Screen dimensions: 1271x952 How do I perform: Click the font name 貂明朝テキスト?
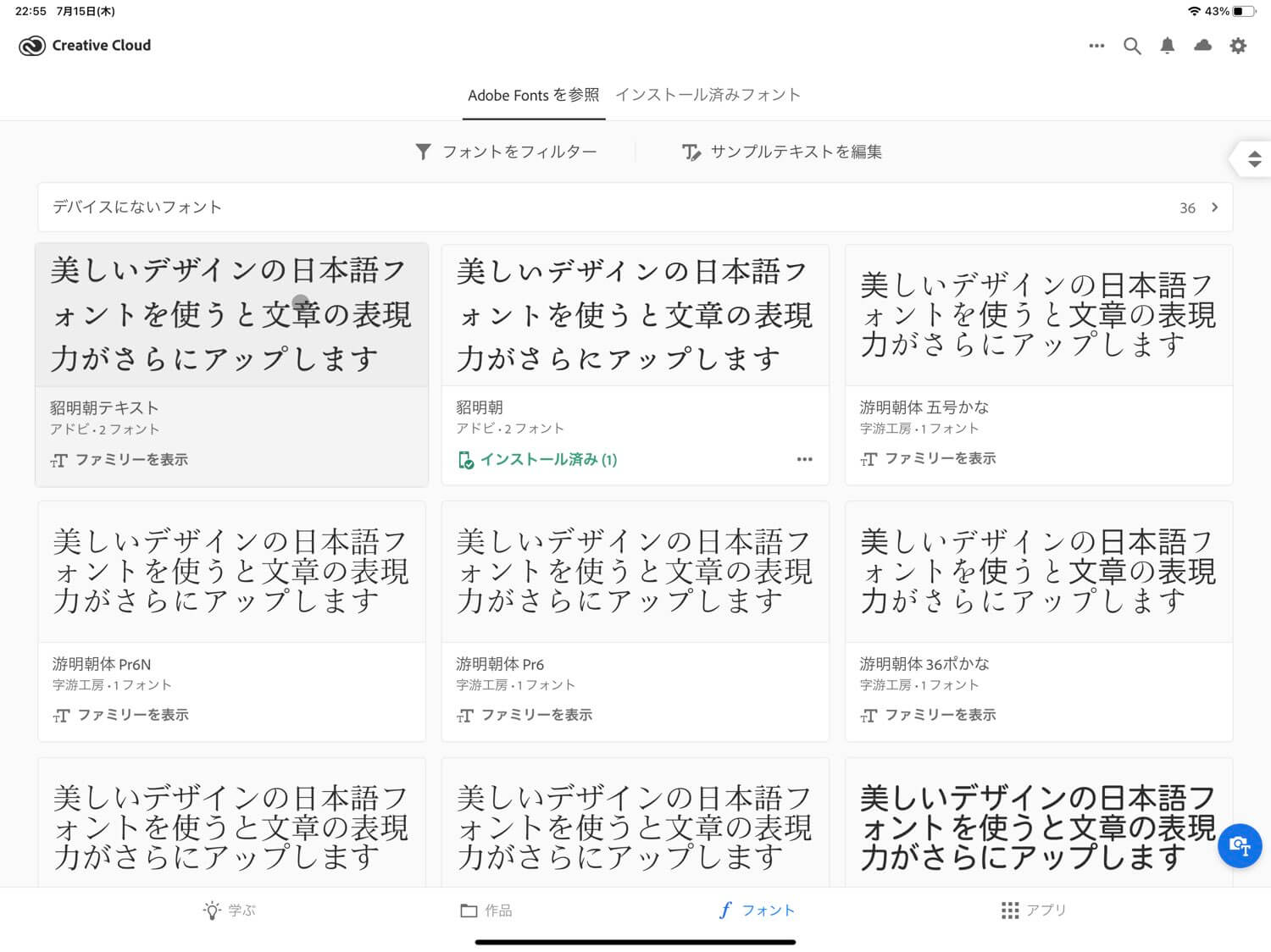point(104,408)
